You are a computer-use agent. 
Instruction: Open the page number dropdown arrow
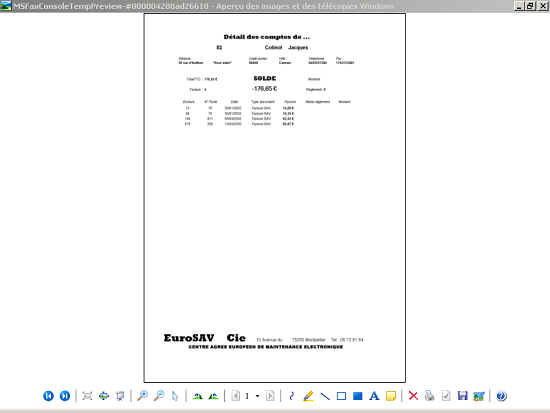pos(257,396)
